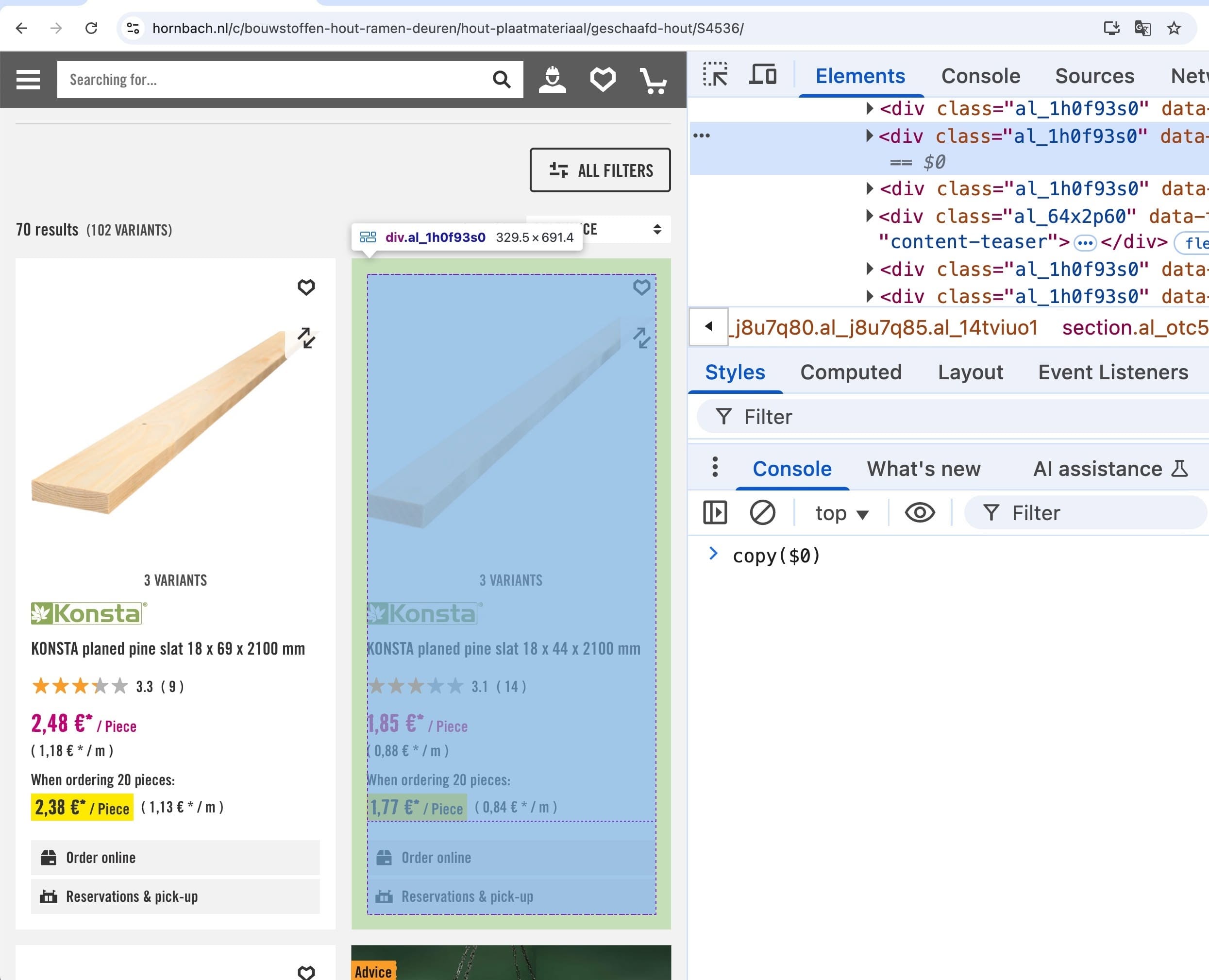This screenshot has height=980, width=1209.
Task: Click the search magnifier icon
Action: (501, 80)
